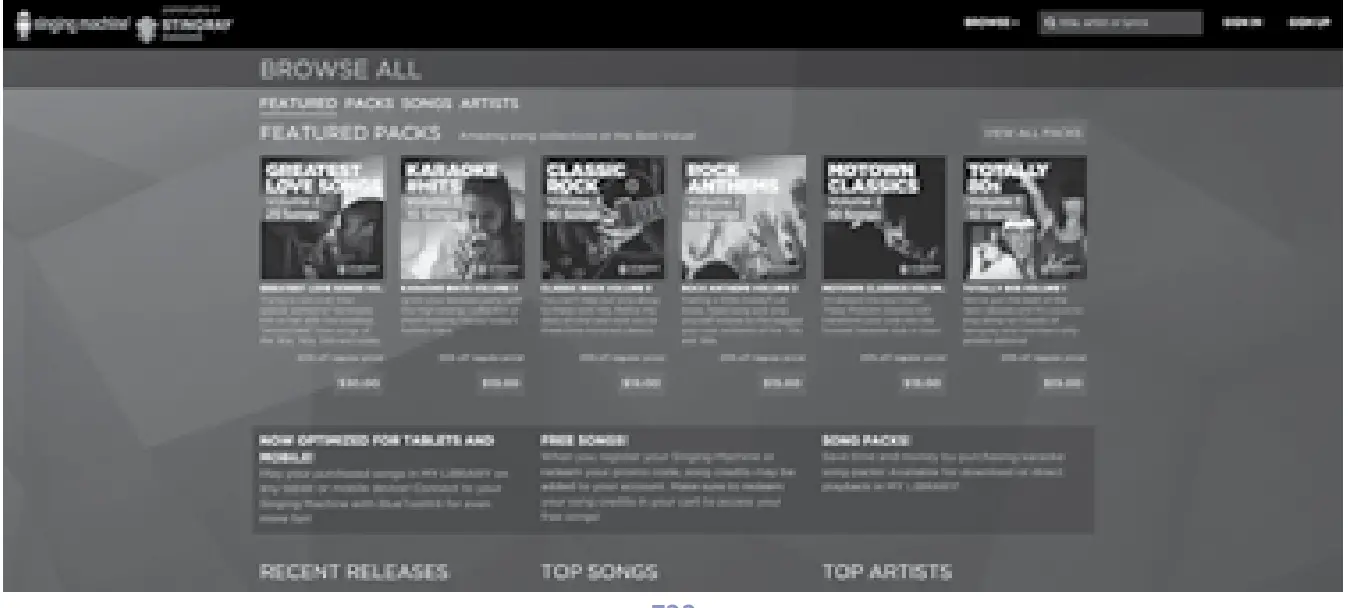1357x608 pixels.
Task: Open the Rock Anthems pack cover
Action: (x=744, y=218)
